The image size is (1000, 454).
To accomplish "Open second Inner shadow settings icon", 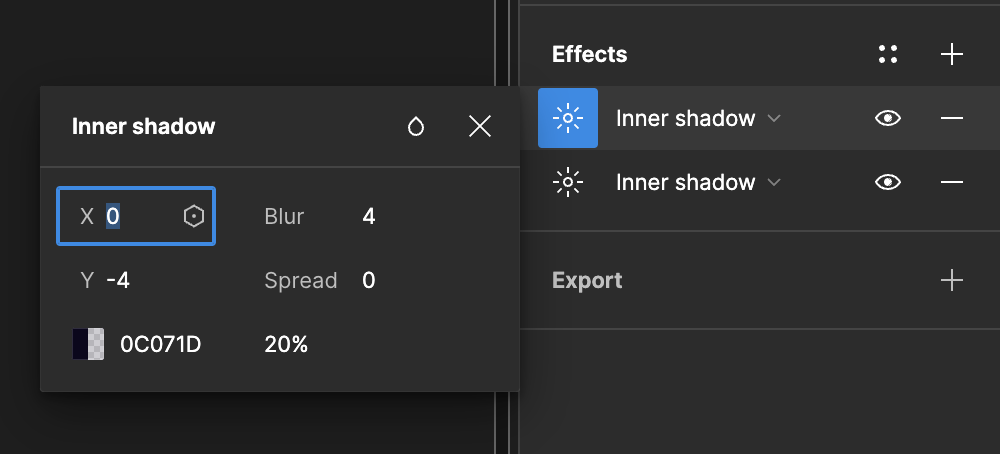I will click(x=568, y=182).
